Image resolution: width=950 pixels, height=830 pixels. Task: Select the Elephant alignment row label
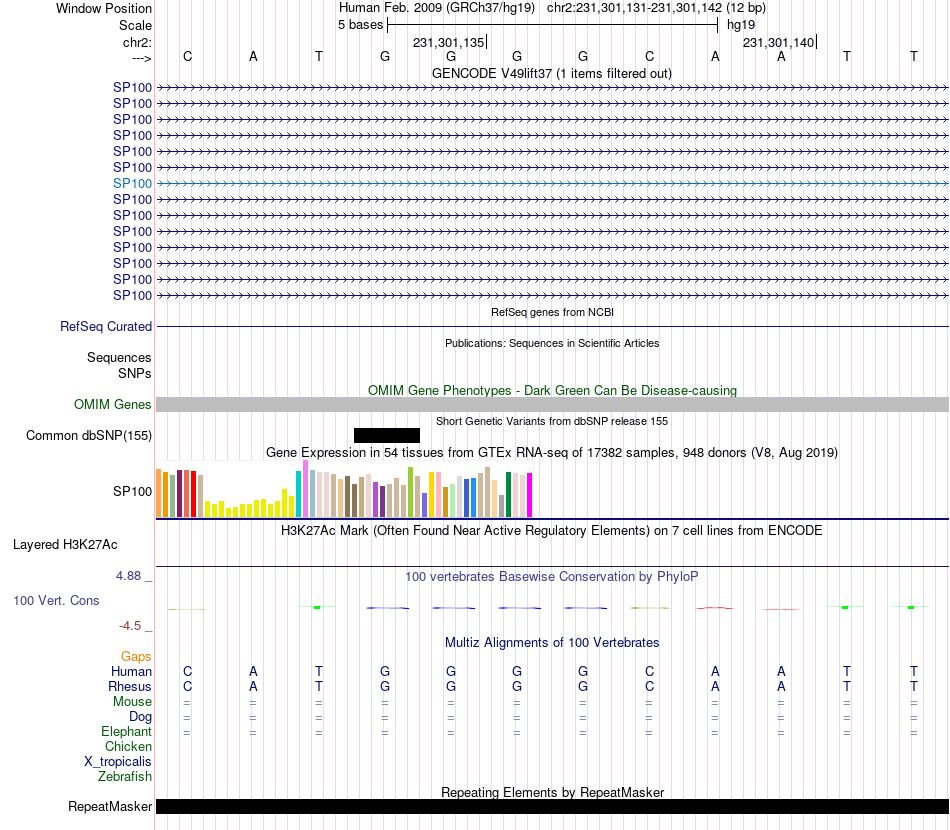point(126,731)
